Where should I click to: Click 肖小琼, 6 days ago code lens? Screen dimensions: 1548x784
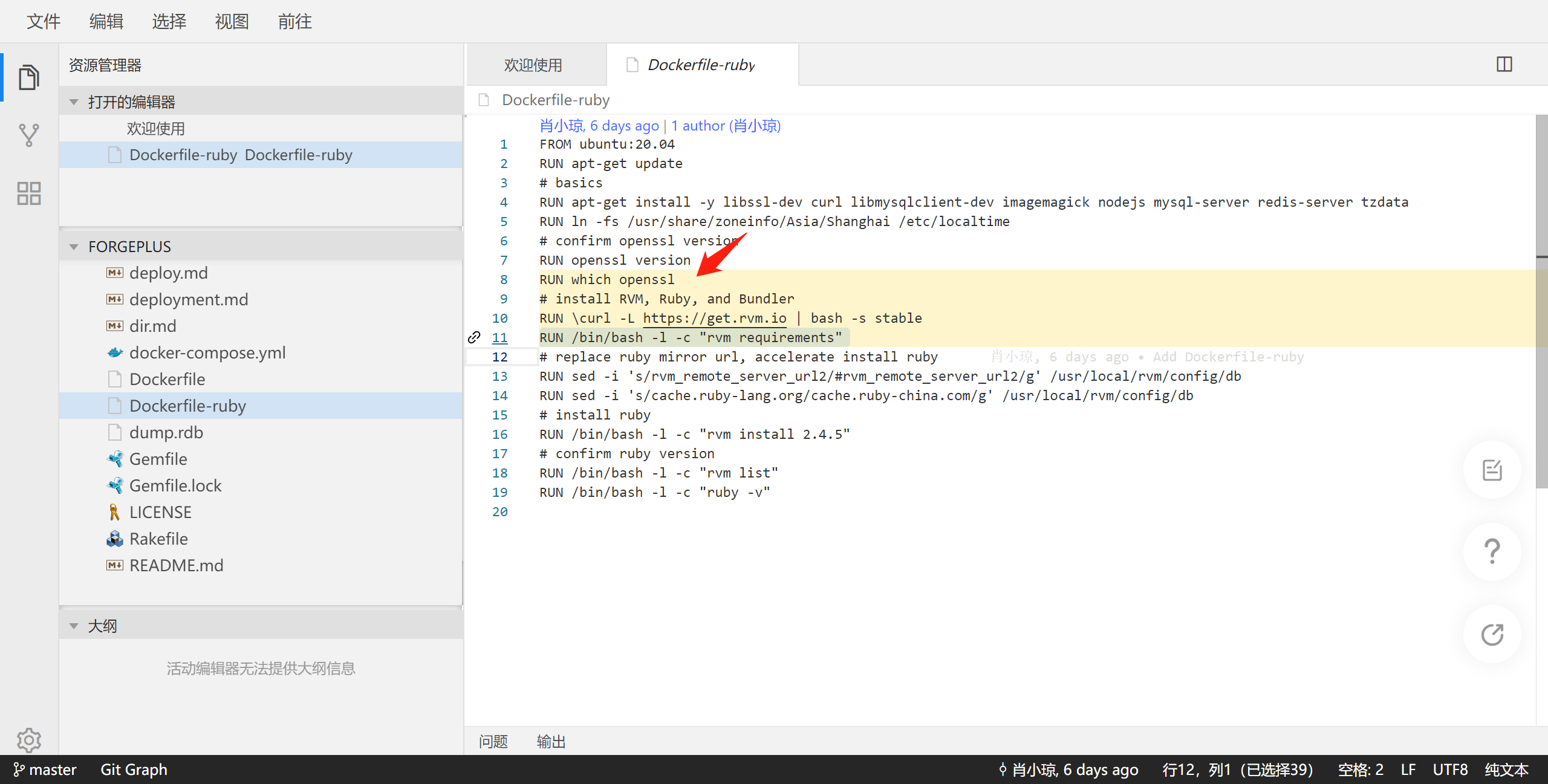pos(599,126)
